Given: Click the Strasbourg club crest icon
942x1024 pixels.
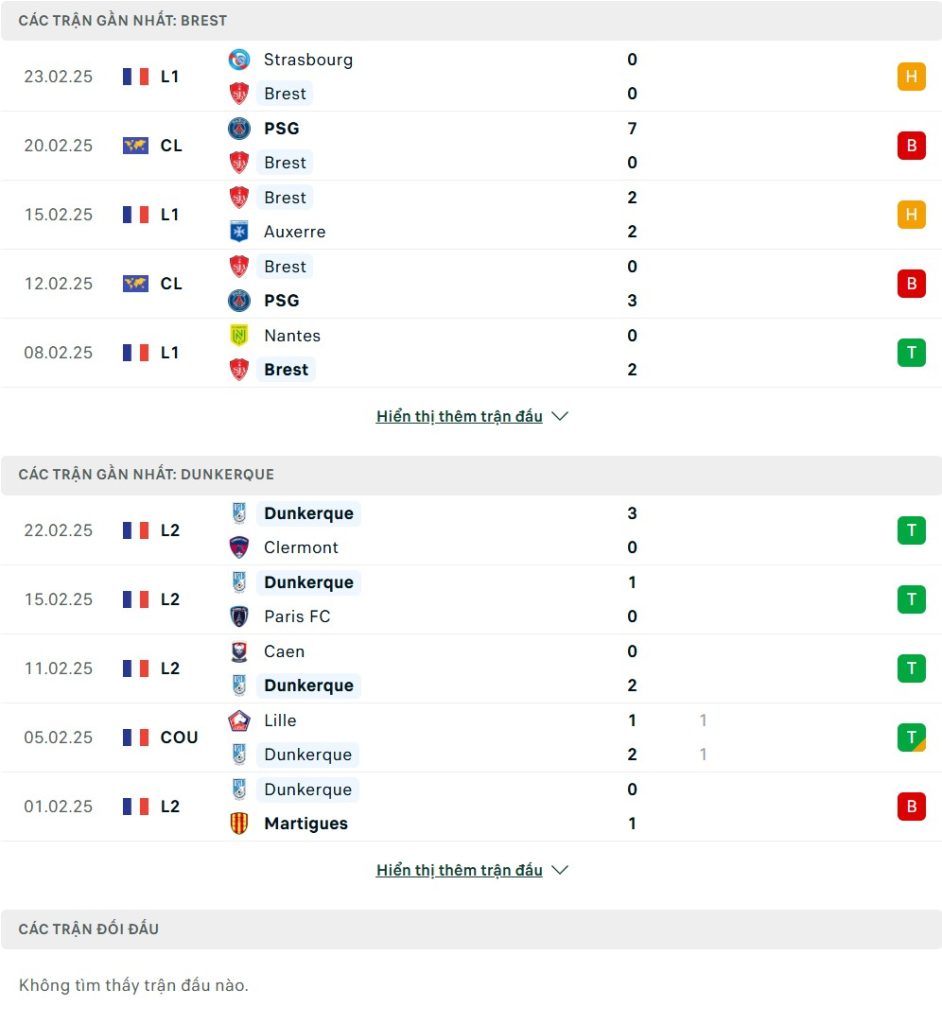Looking at the screenshot, I should pyautogui.click(x=239, y=59).
